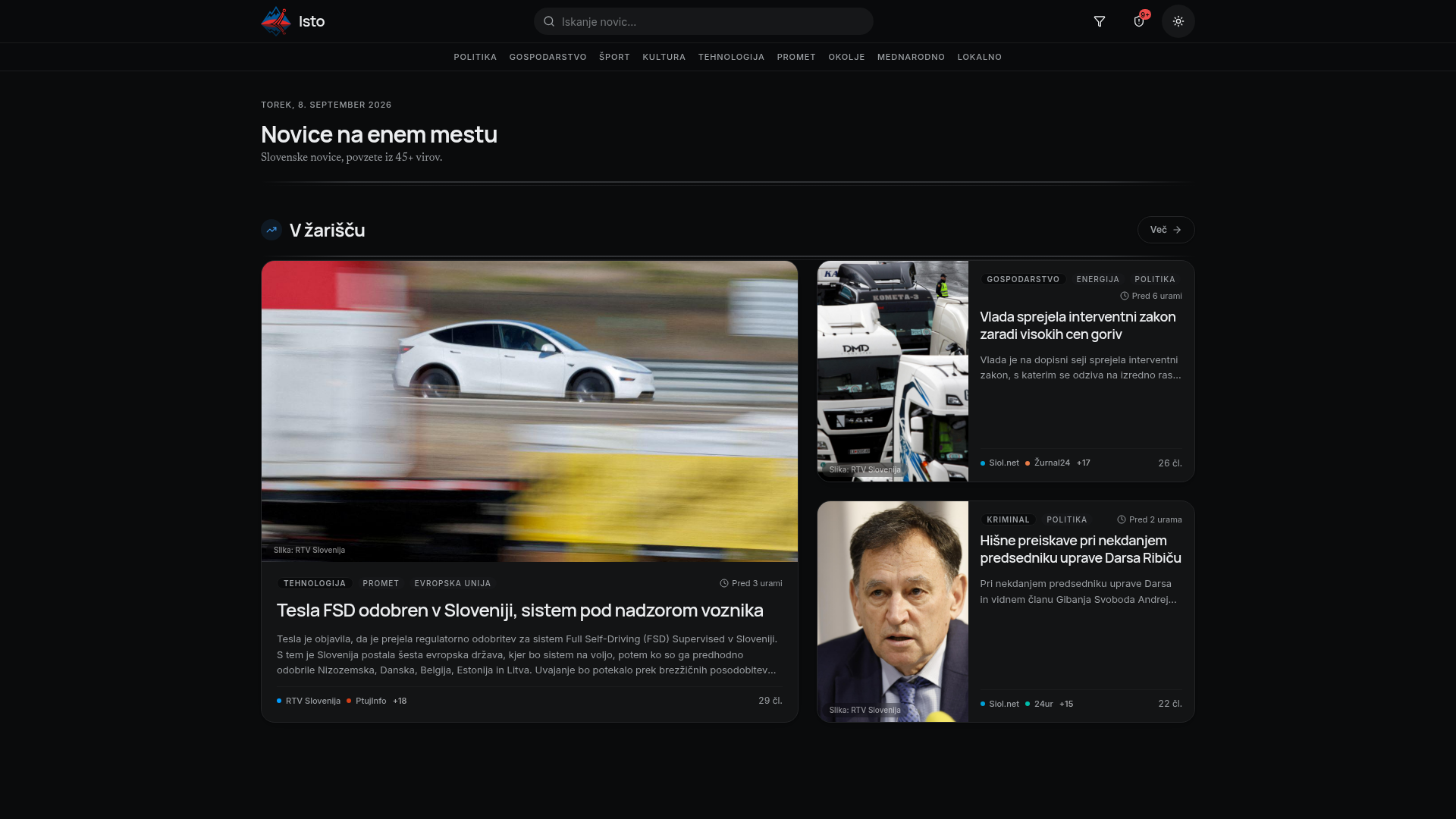This screenshot has width=1456, height=819.
Task: Open the Politika category
Action: (x=475, y=57)
